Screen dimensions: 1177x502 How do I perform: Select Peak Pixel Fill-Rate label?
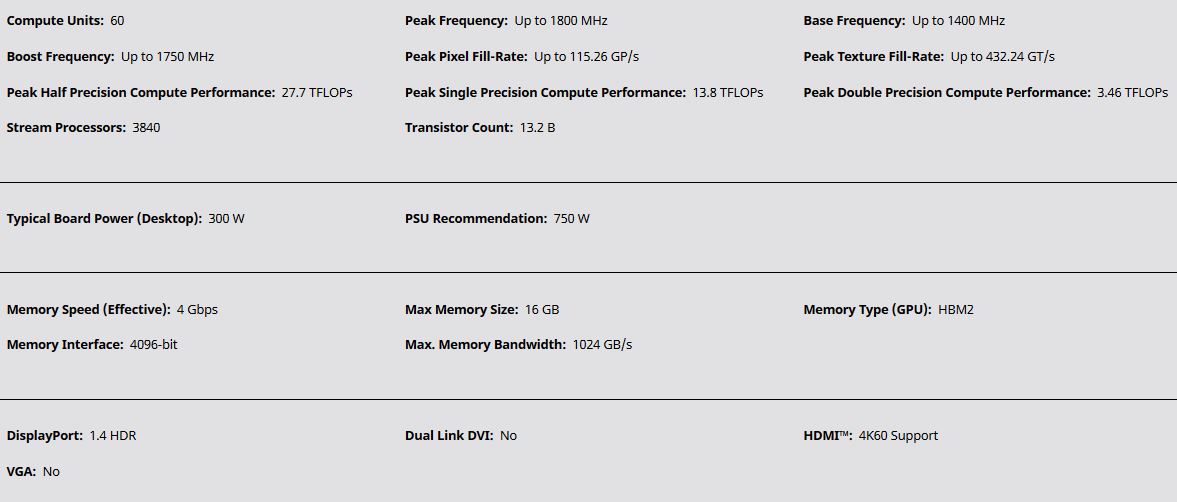point(466,56)
